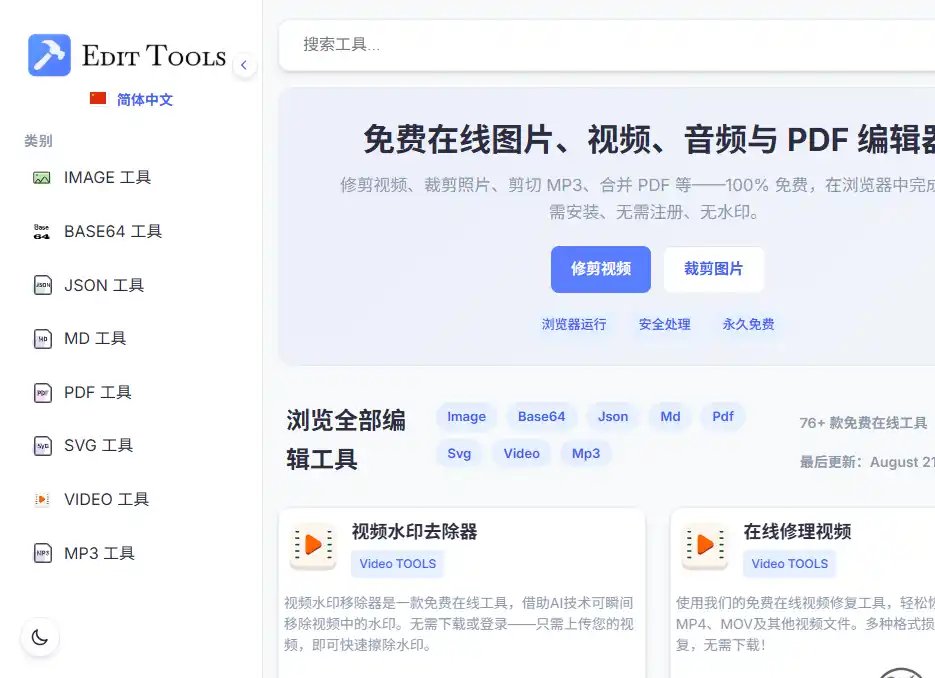Click the Image tools picture icon in sidebar

42,178
